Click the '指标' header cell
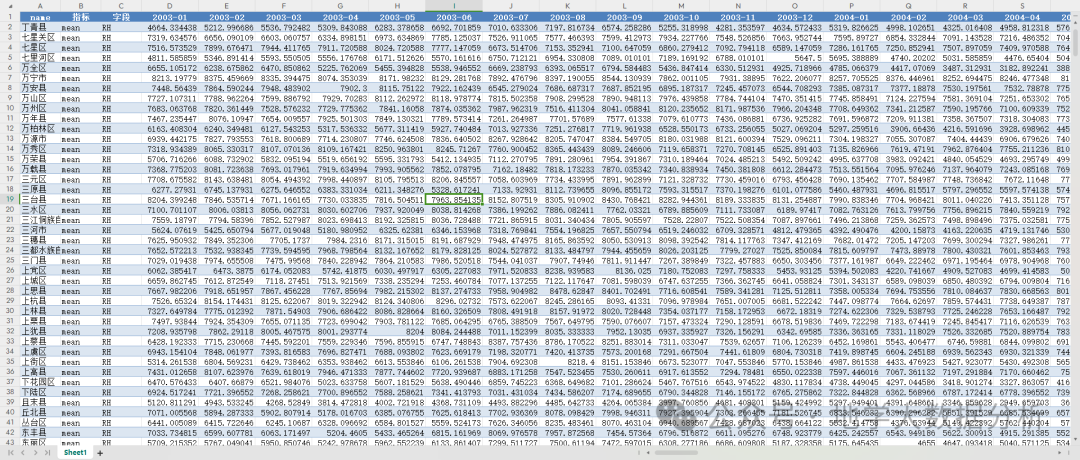 pyautogui.click(x=80, y=16)
